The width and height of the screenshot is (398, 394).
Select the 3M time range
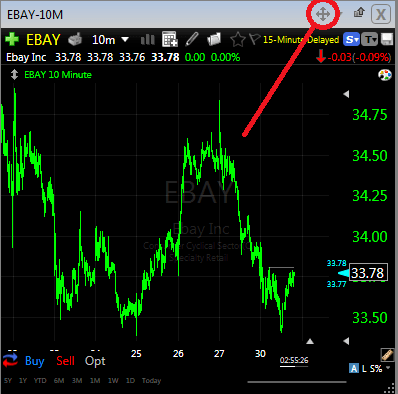[x=77, y=381]
